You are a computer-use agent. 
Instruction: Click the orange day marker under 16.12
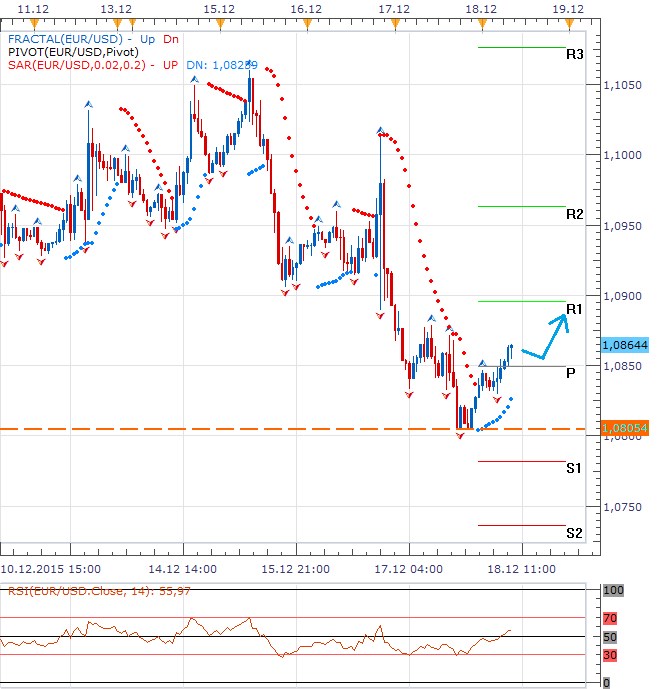[305, 24]
